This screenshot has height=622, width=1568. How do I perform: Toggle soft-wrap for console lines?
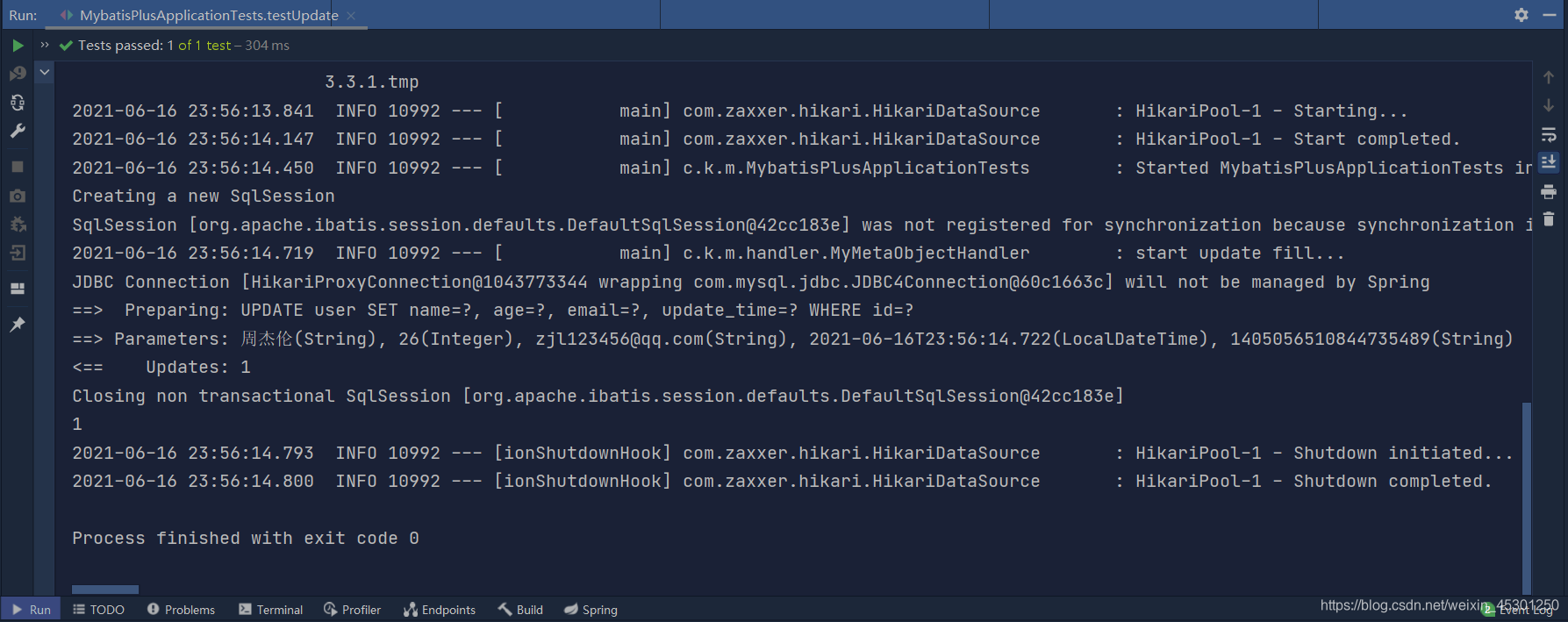click(x=1549, y=134)
